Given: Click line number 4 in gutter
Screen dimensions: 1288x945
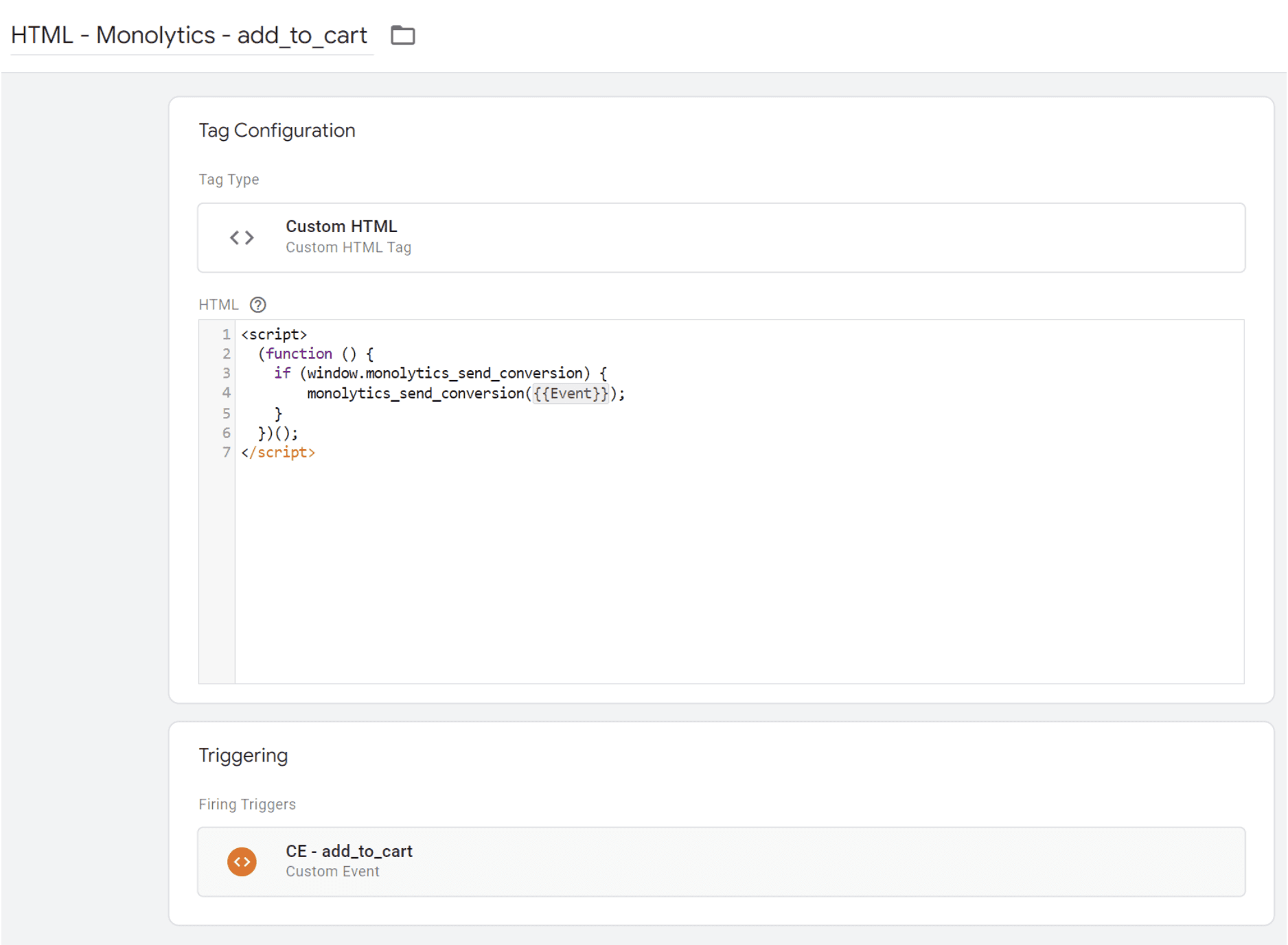Looking at the screenshot, I should click(x=226, y=393).
